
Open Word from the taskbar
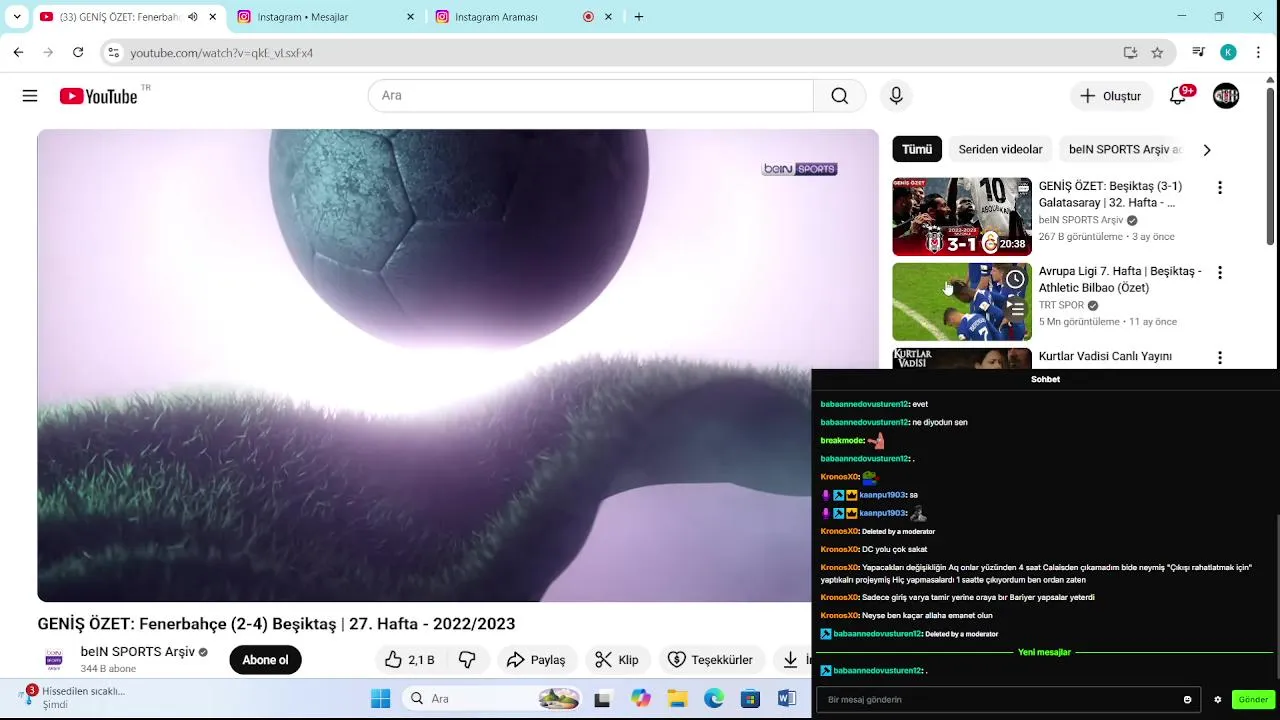[786, 699]
